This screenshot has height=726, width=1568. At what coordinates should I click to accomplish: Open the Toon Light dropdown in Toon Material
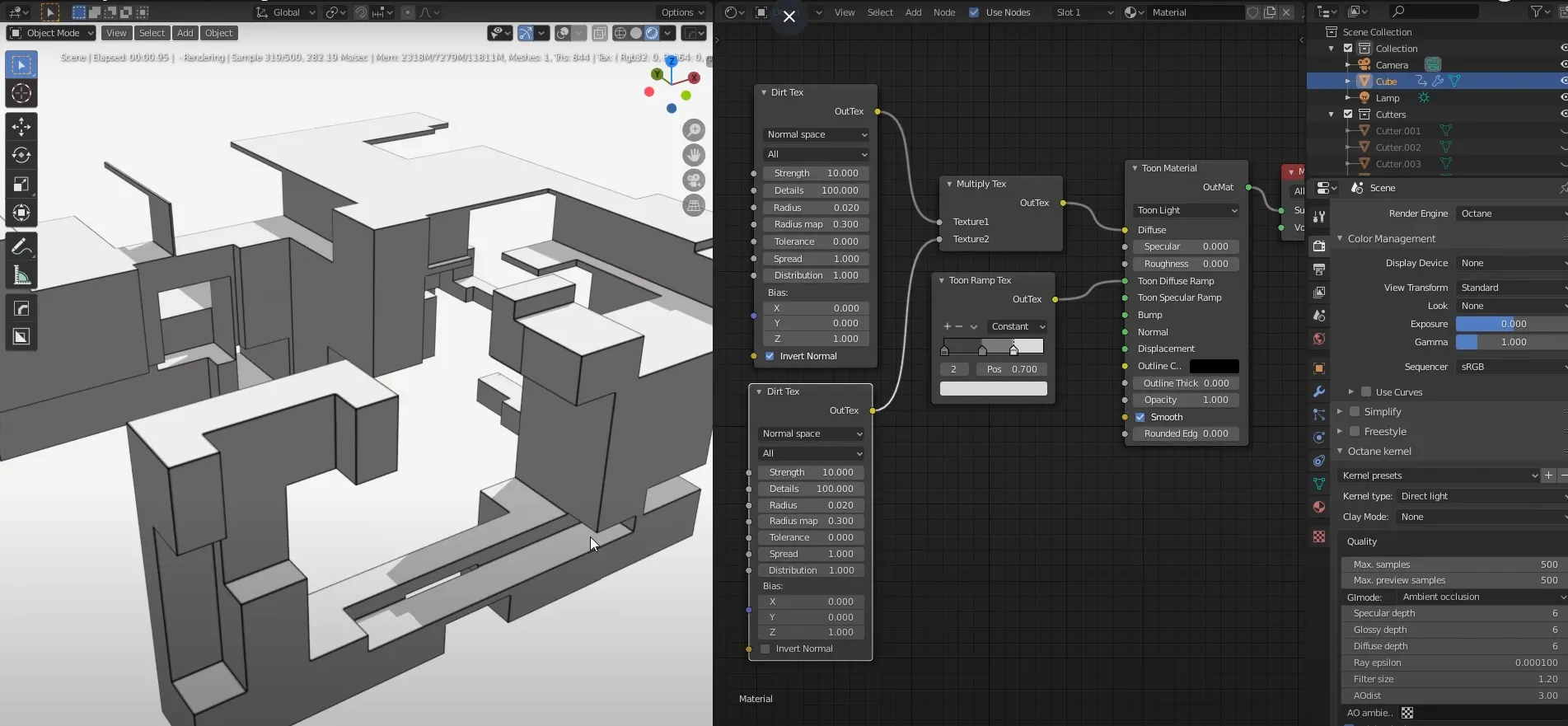tap(1187, 210)
